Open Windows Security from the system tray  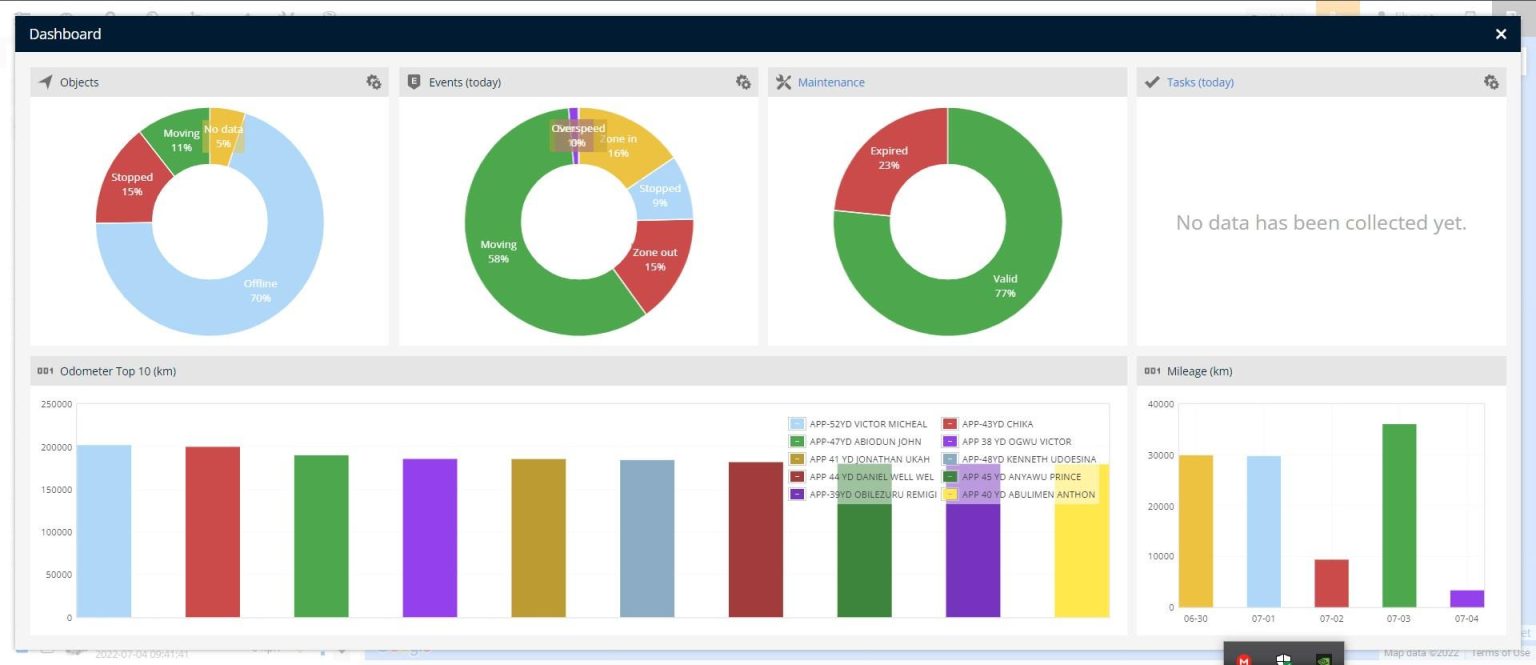(1283, 660)
